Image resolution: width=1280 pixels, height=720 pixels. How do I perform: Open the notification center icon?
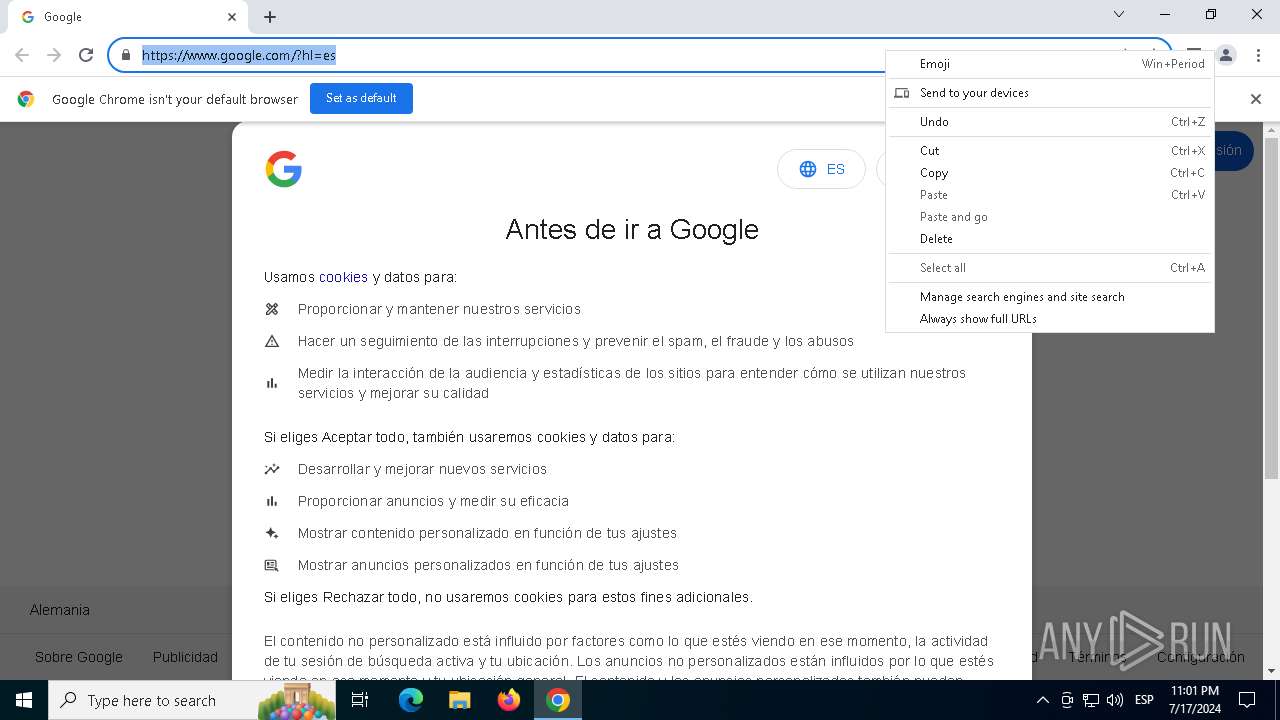[1247, 700]
